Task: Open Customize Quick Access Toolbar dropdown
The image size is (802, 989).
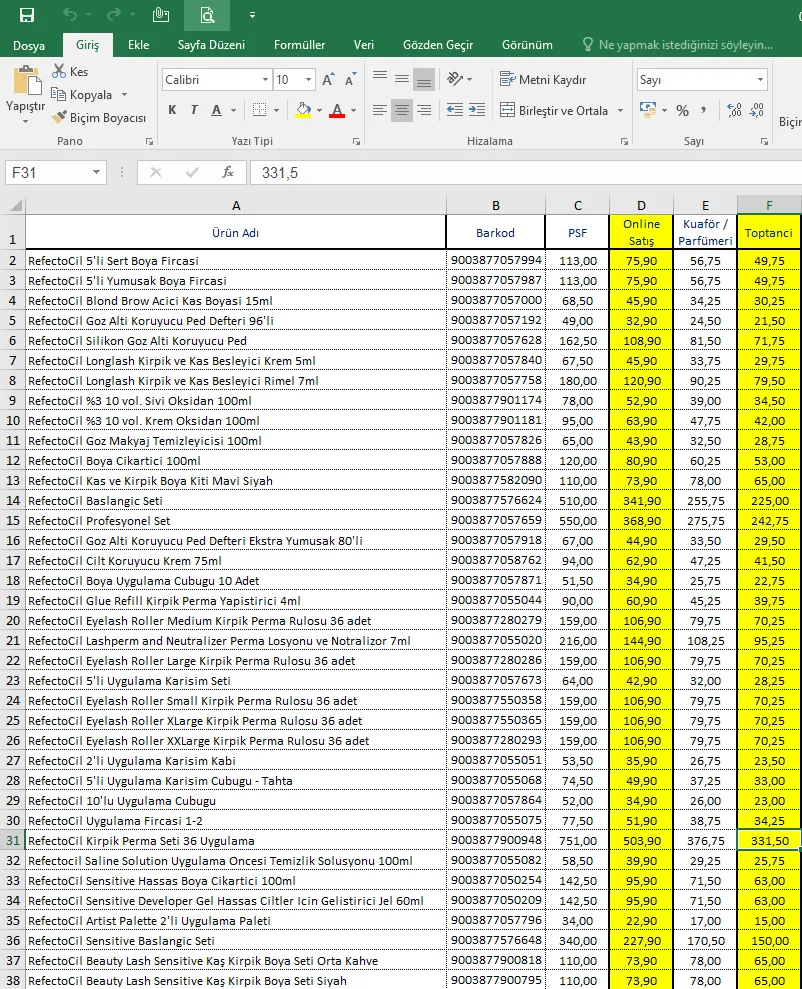Action: pyautogui.click(x=252, y=15)
